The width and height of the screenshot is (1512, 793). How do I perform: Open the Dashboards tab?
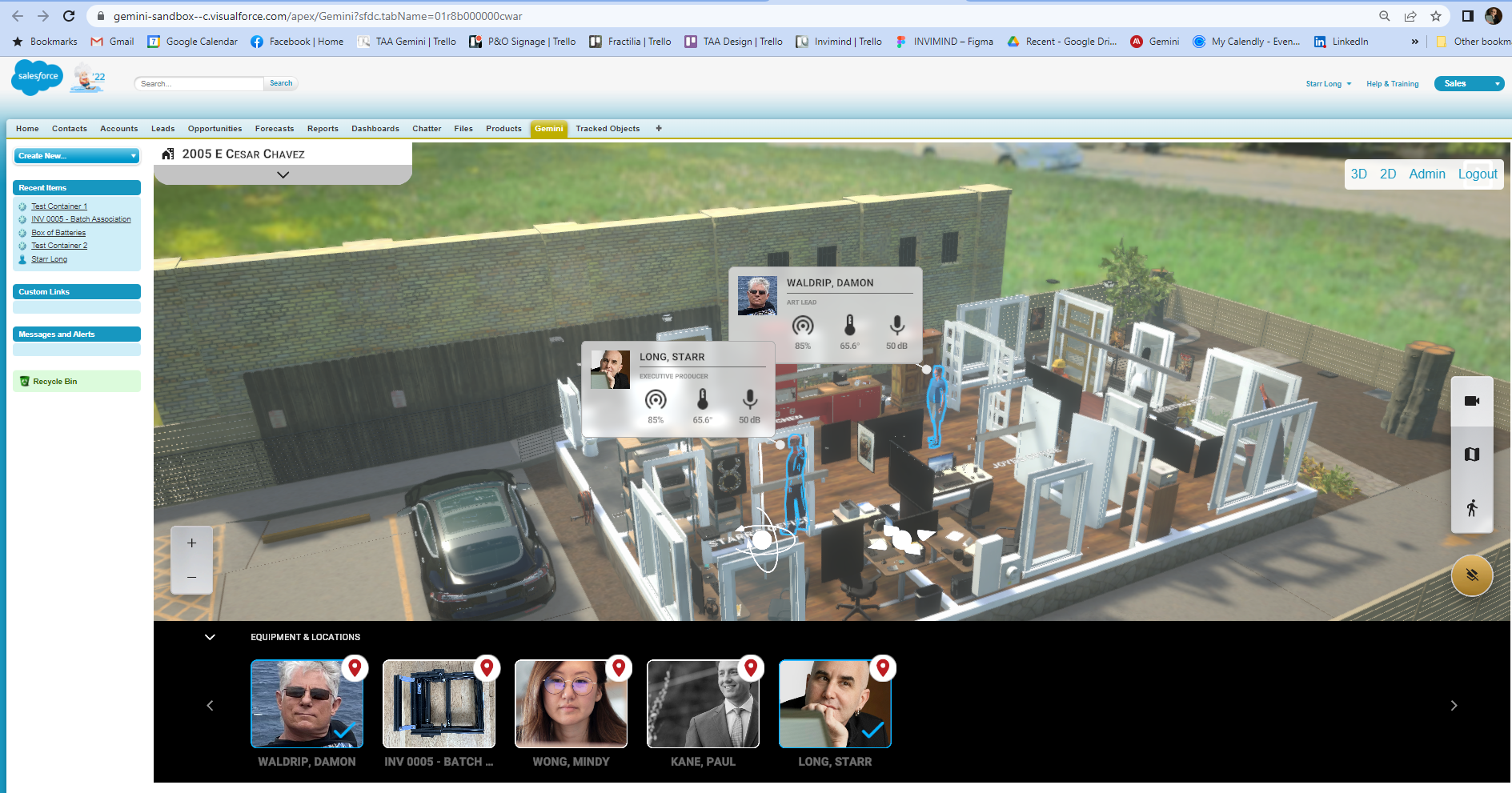[x=375, y=128]
